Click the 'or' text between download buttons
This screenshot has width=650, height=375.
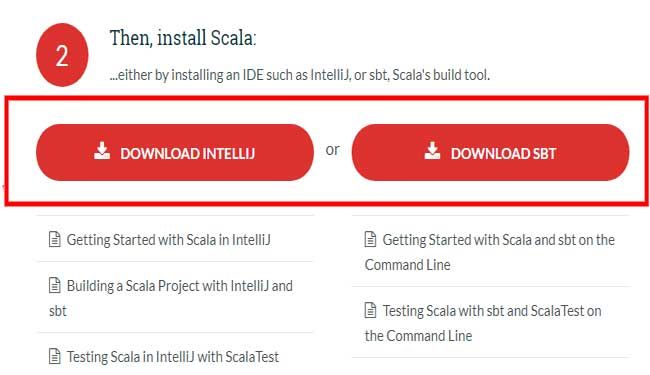[332, 150]
